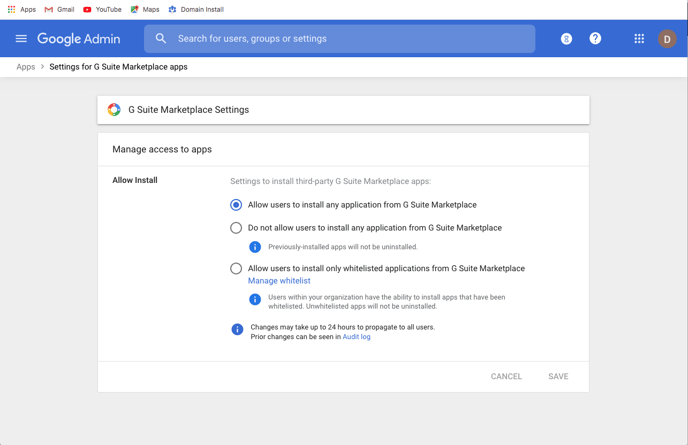
Task: Click Apps in the breadcrumb
Action: click(x=25, y=67)
